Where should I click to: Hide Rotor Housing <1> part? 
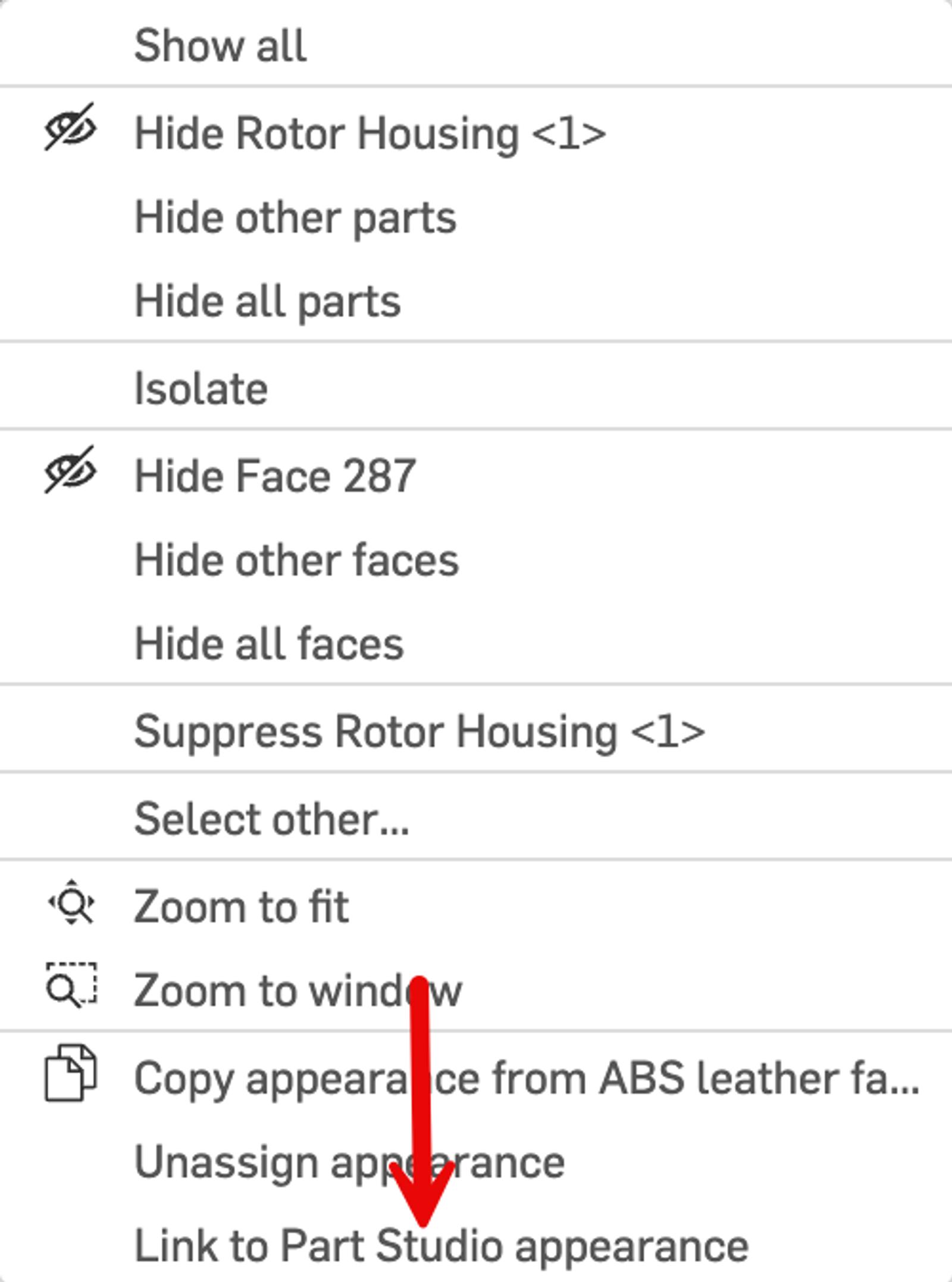(x=370, y=133)
